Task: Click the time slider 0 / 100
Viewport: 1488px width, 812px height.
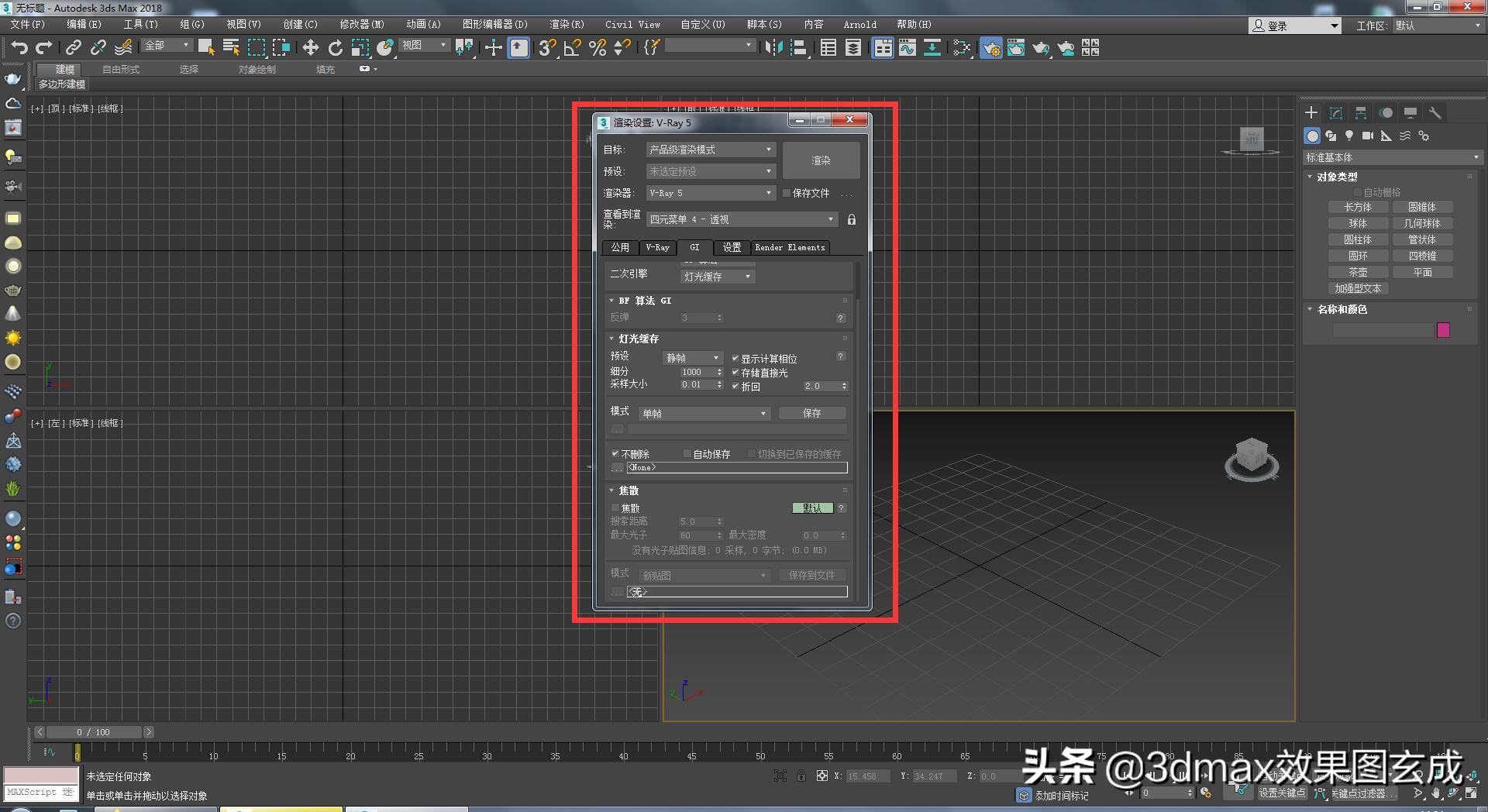Action: point(93,732)
